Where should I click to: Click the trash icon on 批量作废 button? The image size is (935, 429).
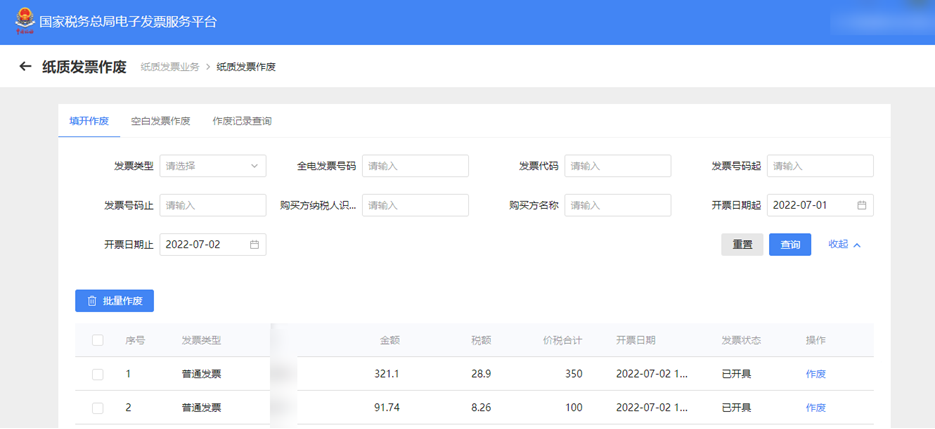[92, 301]
